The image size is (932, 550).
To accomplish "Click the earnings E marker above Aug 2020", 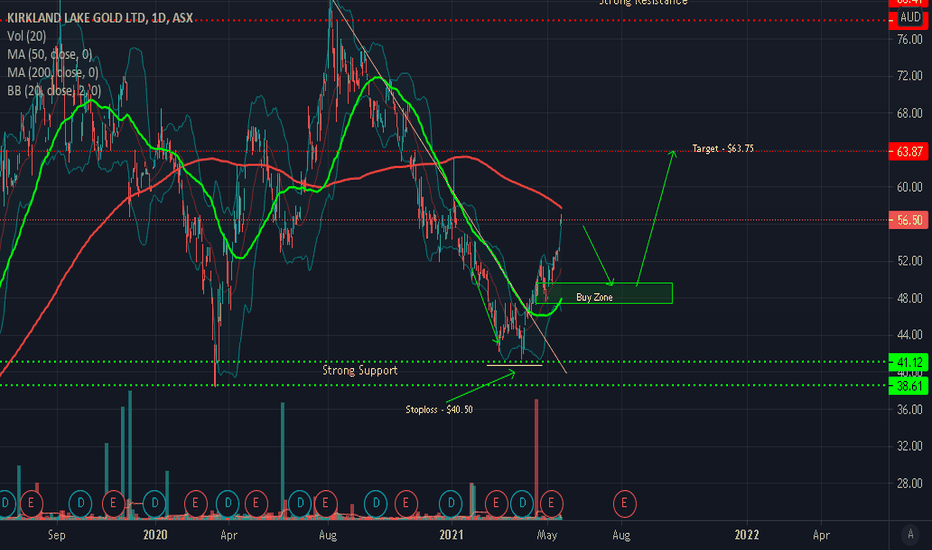I will [x=325, y=504].
